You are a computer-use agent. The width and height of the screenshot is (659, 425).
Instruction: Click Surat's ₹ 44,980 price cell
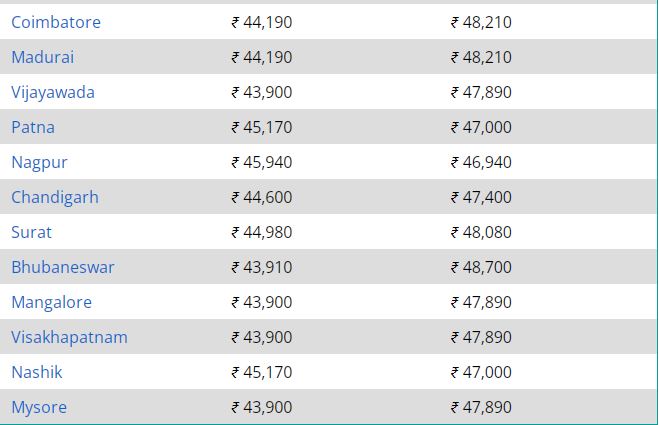tap(262, 232)
